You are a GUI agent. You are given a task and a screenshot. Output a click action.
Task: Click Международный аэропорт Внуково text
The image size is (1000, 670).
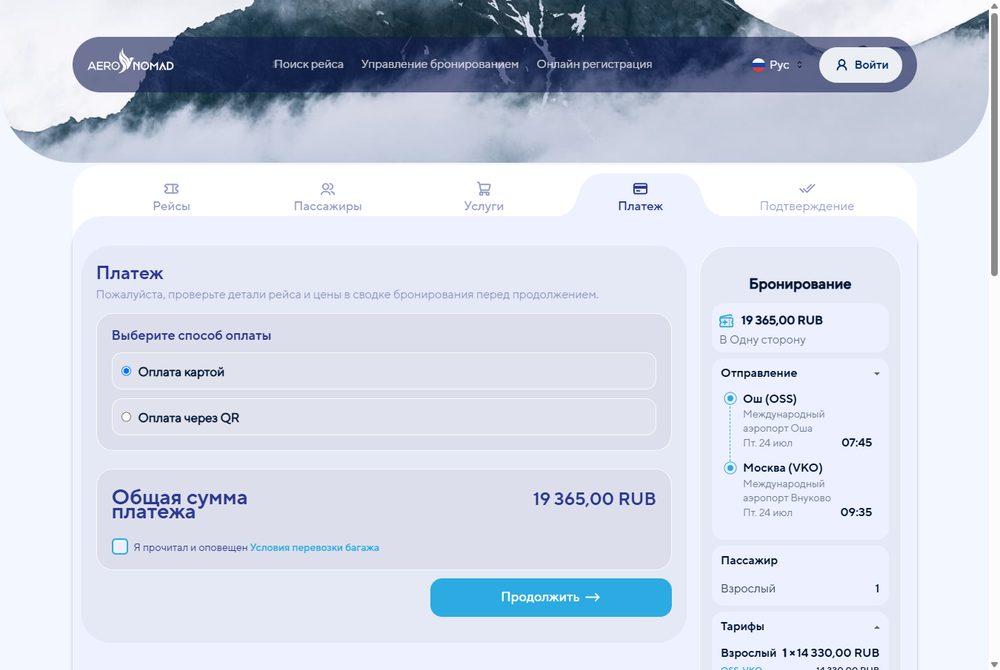[786, 491]
